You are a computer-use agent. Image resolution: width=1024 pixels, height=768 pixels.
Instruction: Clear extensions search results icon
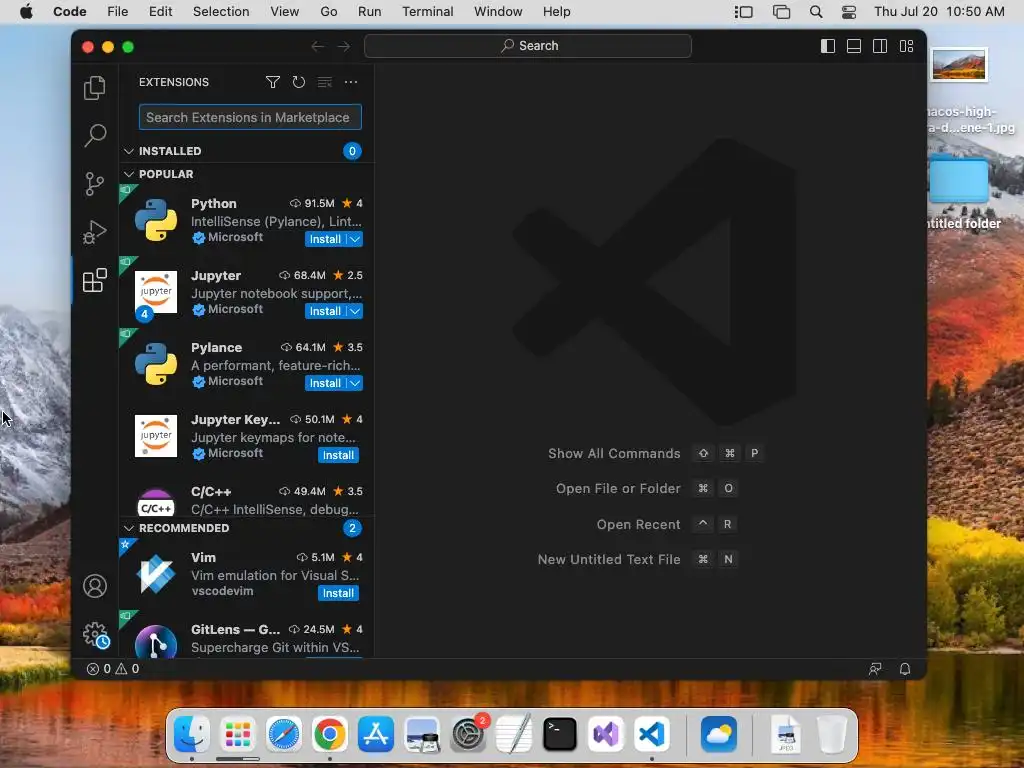tap(325, 82)
